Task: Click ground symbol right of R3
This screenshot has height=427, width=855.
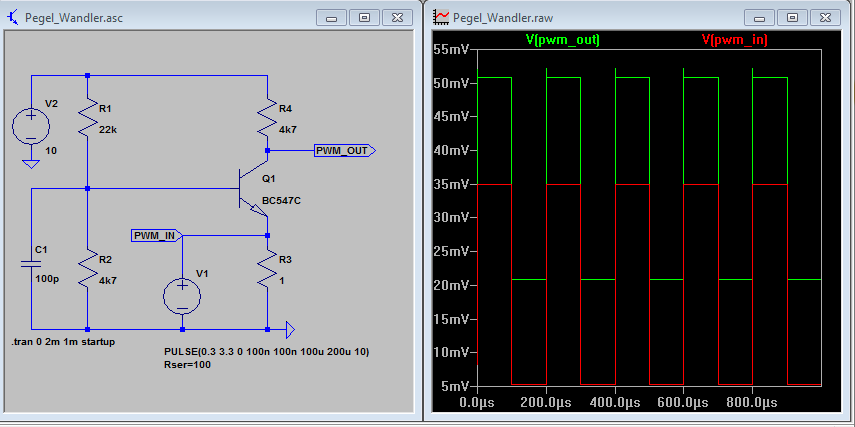Action: tap(290, 329)
